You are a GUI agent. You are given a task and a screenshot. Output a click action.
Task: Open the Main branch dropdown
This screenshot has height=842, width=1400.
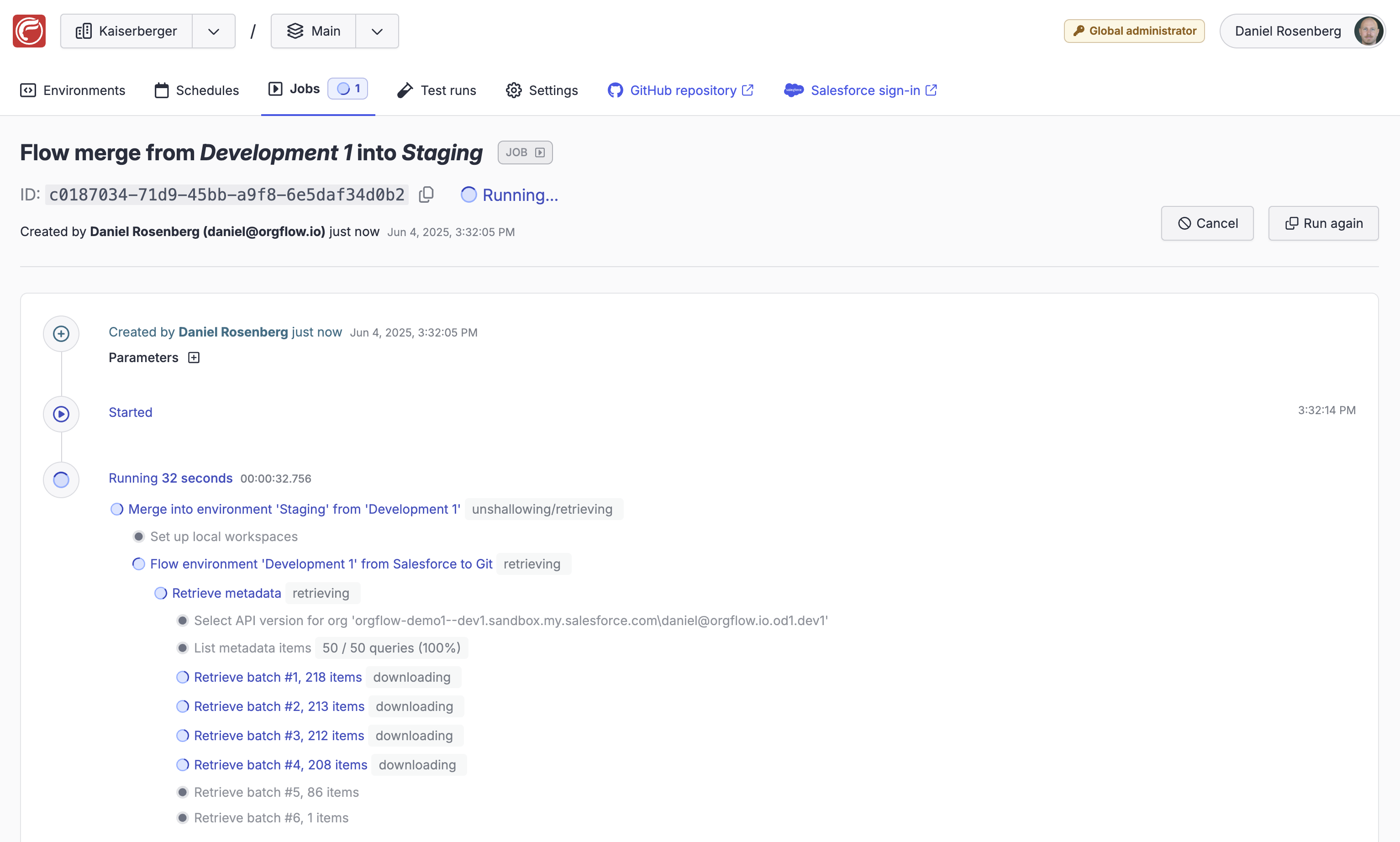[x=377, y=31]
